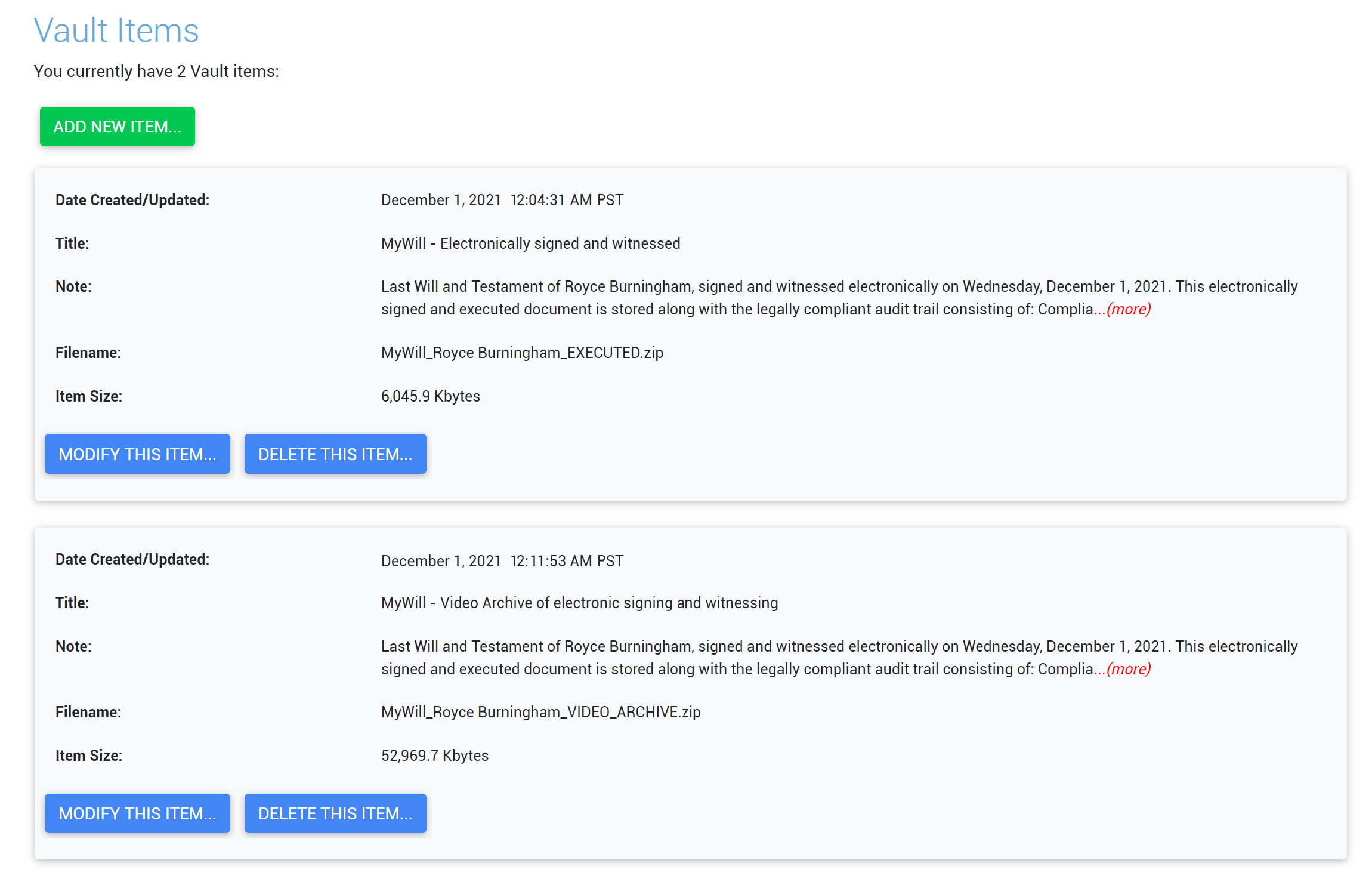Click the first card's Filename label
The image size is (1372, 885).
pyautogui.click(x=88, y=353)
